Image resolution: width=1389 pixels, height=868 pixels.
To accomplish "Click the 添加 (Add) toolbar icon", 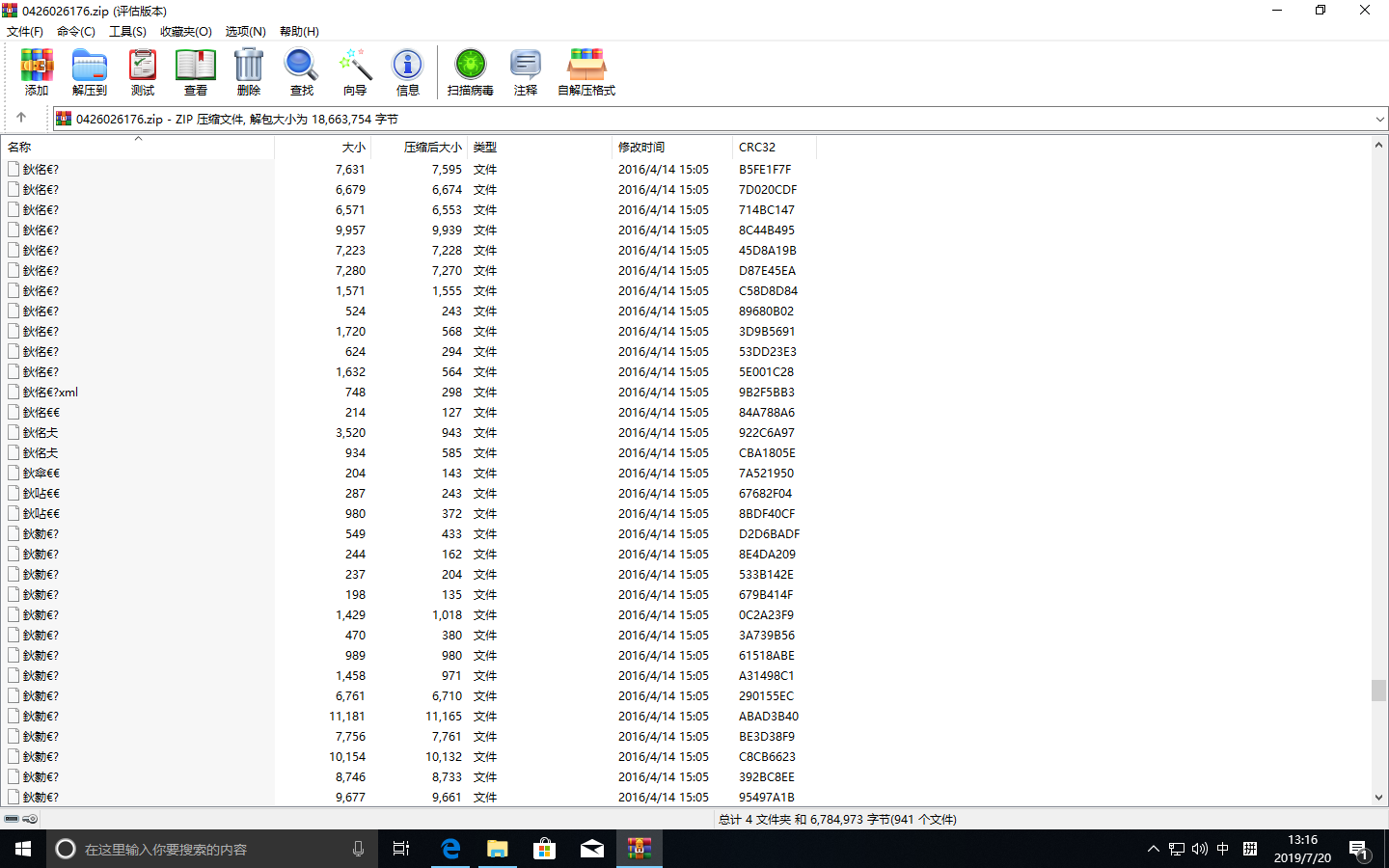I will (37, 72).
